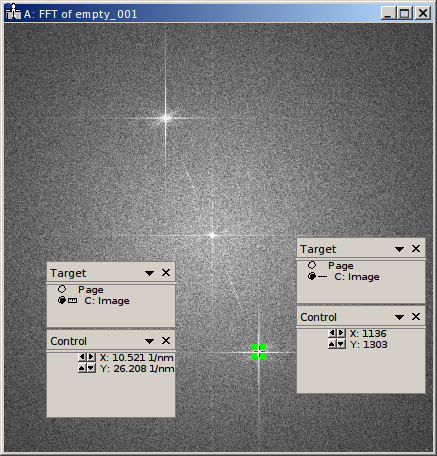Screen dimensions: 437x456
Task: Select C: Image radio with ruler icon
Action: (x=62, y=300)
